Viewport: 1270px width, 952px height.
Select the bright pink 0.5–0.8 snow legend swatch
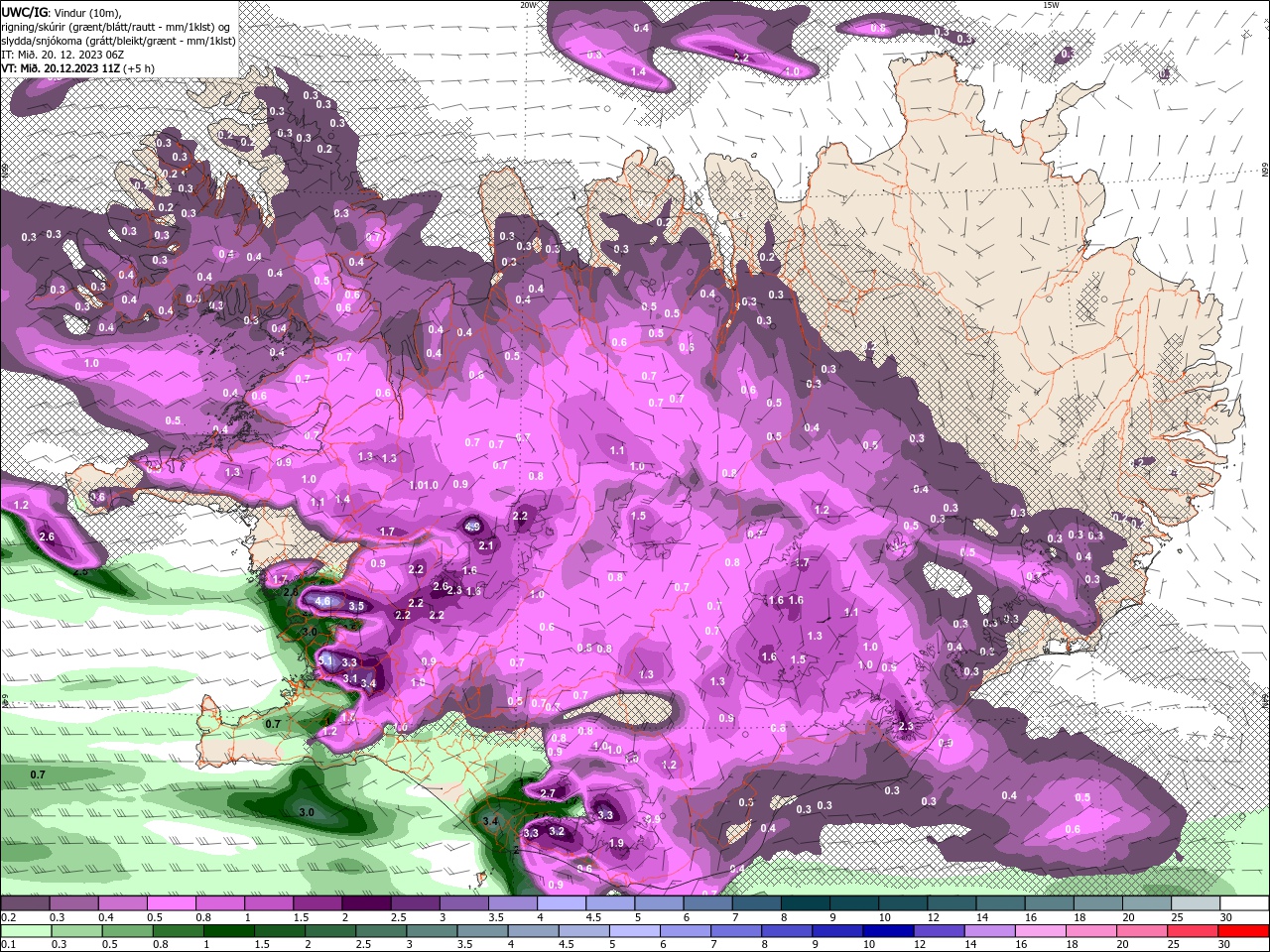[x=171, y=903]
